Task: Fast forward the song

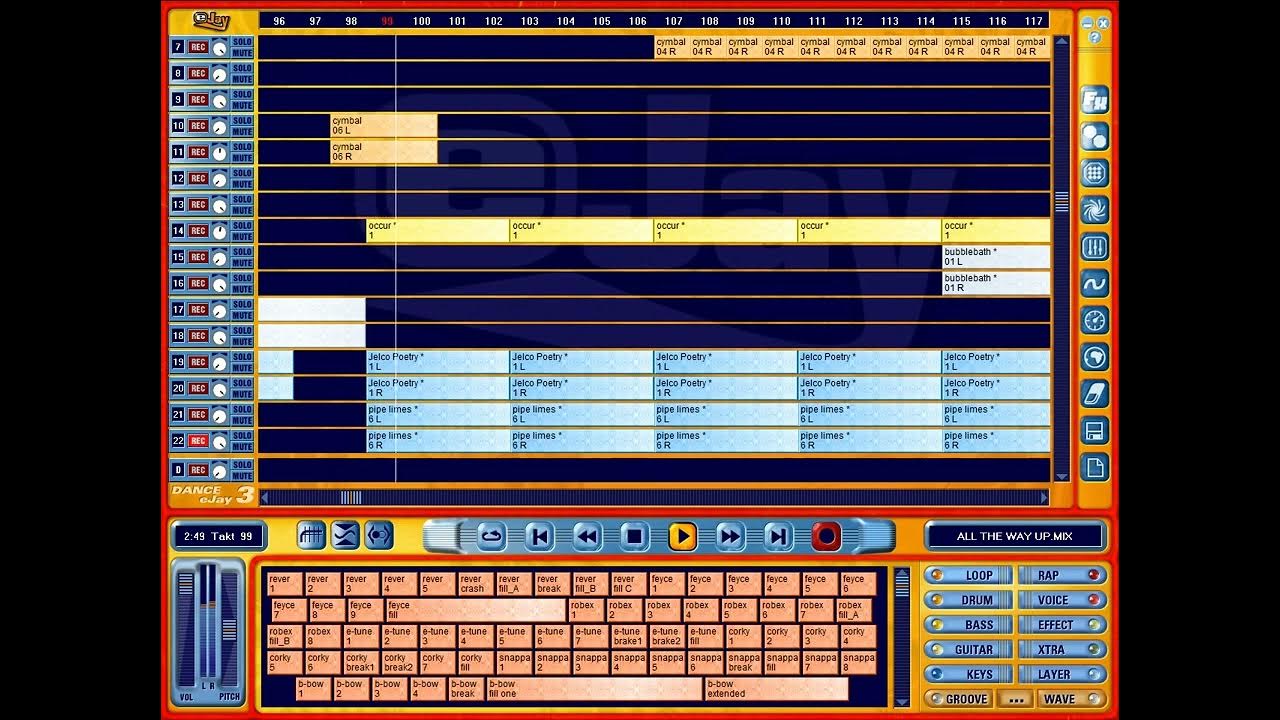Action: 730,537
